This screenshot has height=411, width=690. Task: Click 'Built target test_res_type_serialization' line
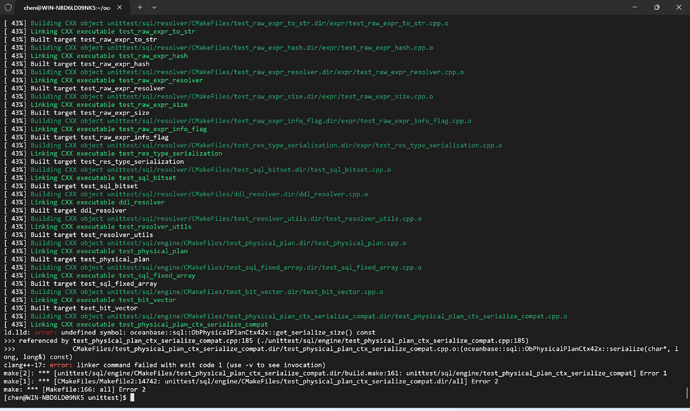(x=94, y=162)
